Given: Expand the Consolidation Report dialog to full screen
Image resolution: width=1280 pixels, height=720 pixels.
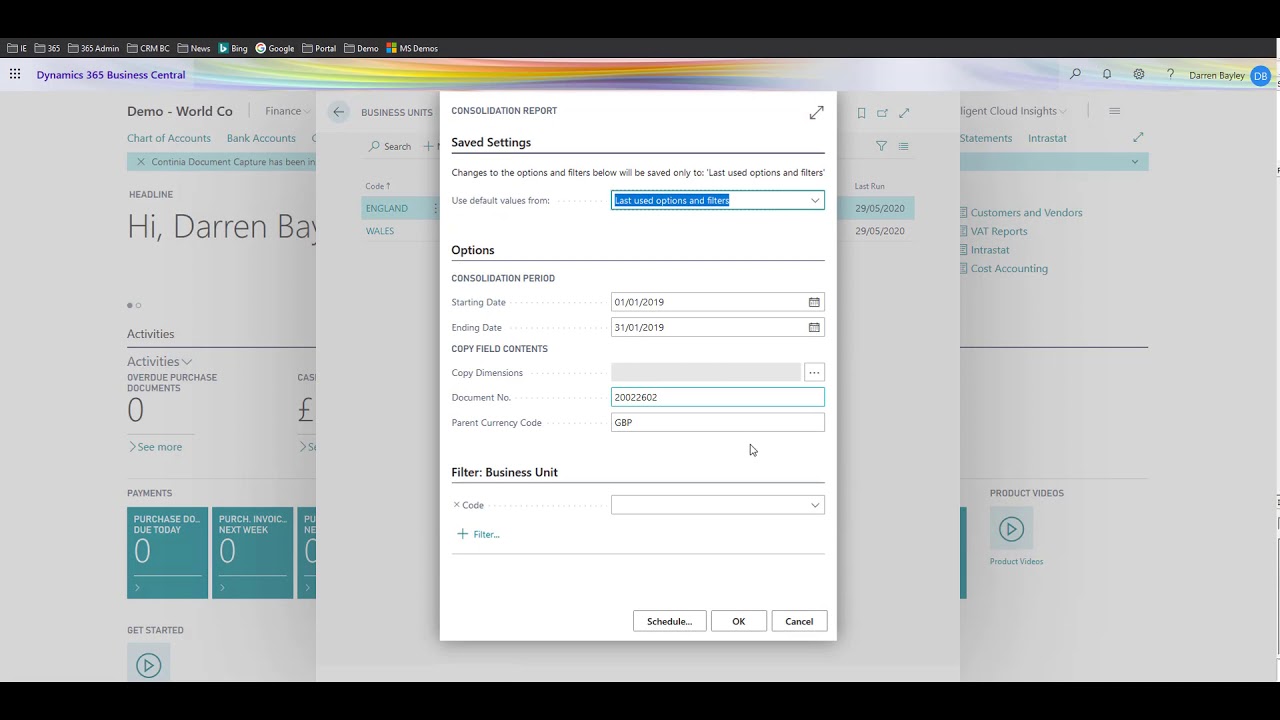Looking at the screenshot, I should [x=816, y=113].
